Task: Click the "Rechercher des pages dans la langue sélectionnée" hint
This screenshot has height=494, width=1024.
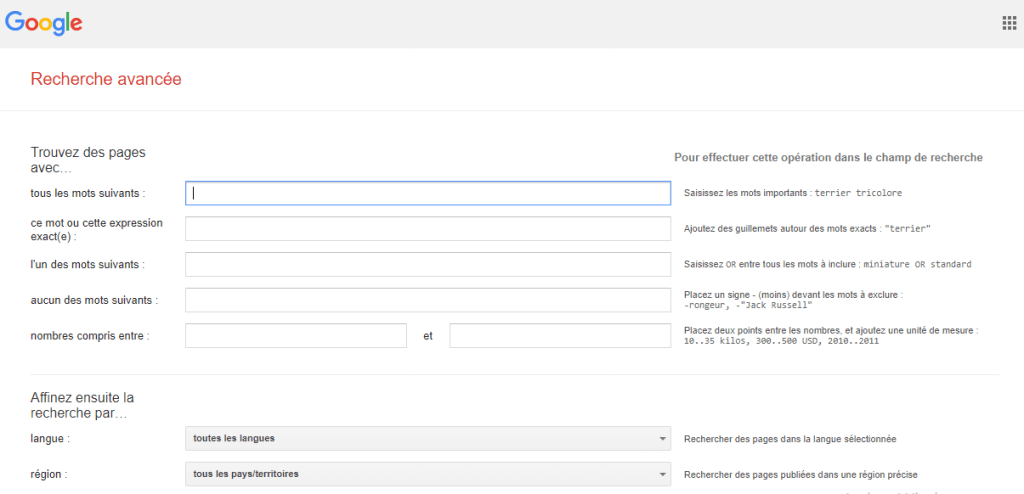Action: click(x=789, y=439)
